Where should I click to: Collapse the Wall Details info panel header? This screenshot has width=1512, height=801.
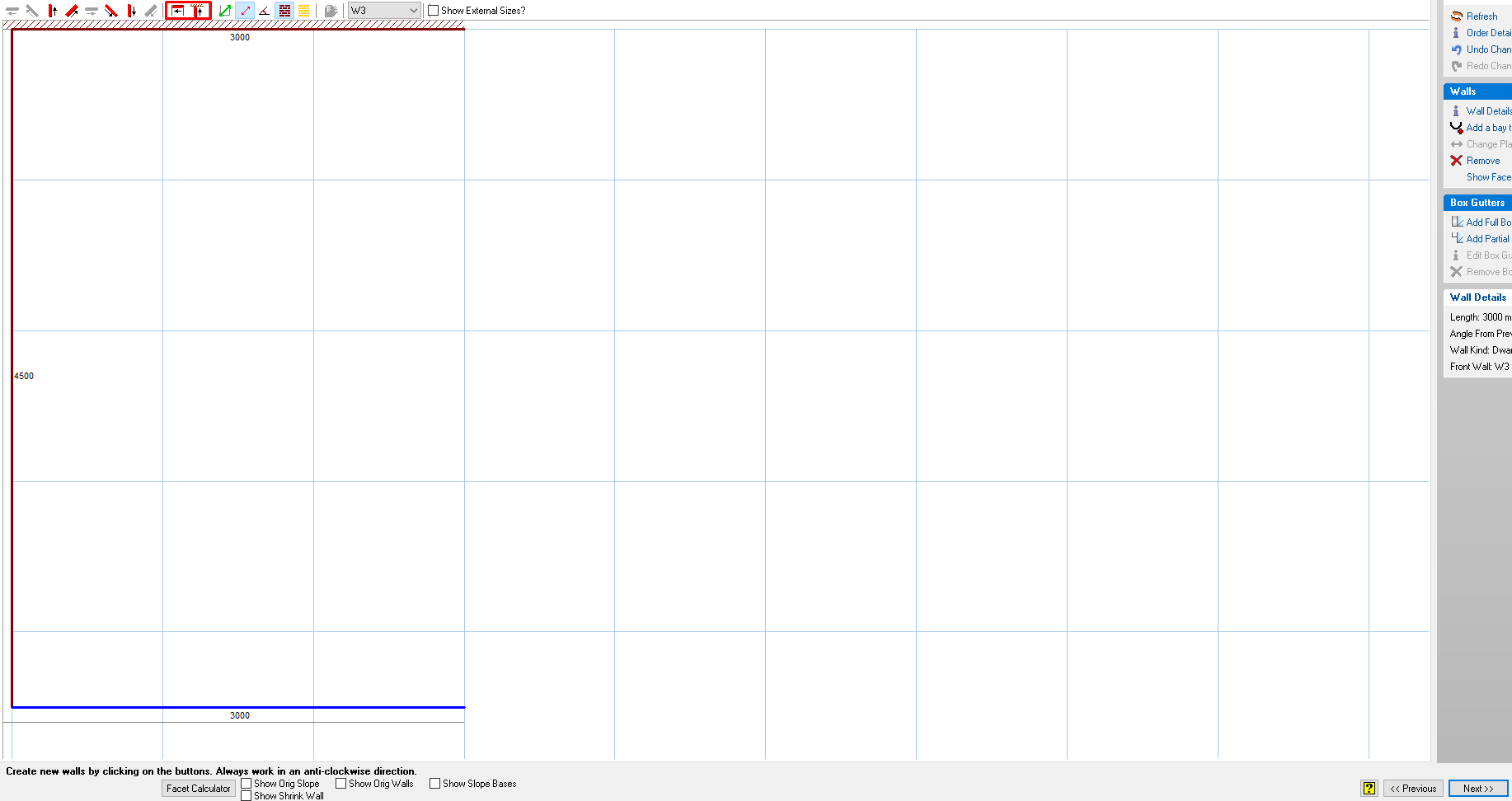pos(1477,297)
